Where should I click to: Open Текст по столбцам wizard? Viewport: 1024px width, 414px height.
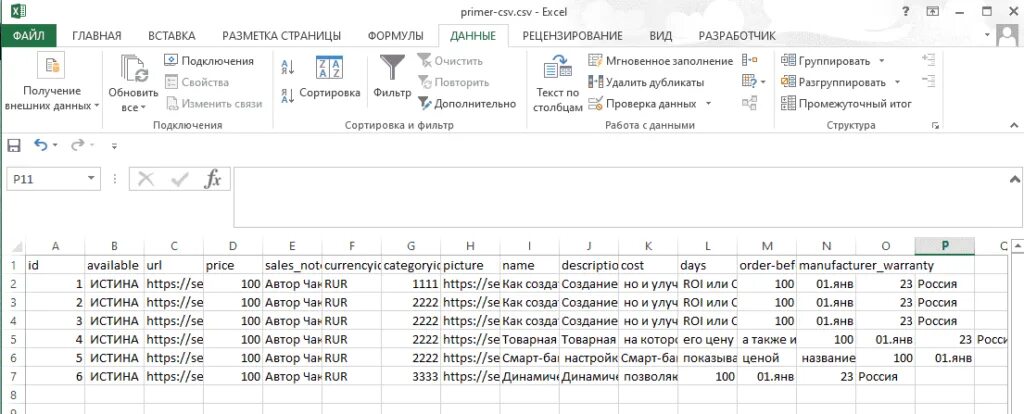pyautogui.click(x=557, y=84)
